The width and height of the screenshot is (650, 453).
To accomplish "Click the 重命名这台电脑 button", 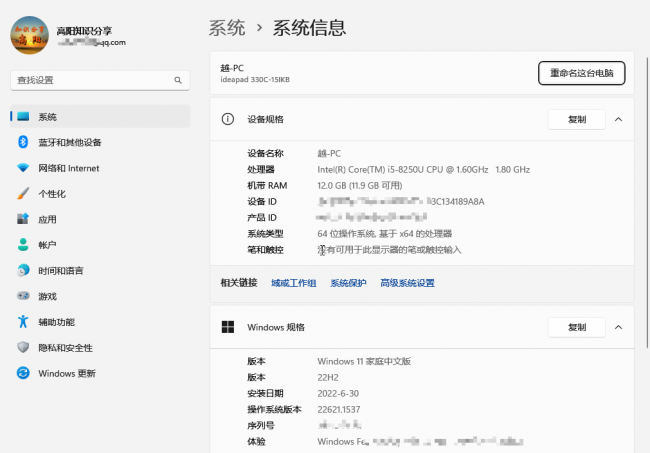I will tap(582, 73).
